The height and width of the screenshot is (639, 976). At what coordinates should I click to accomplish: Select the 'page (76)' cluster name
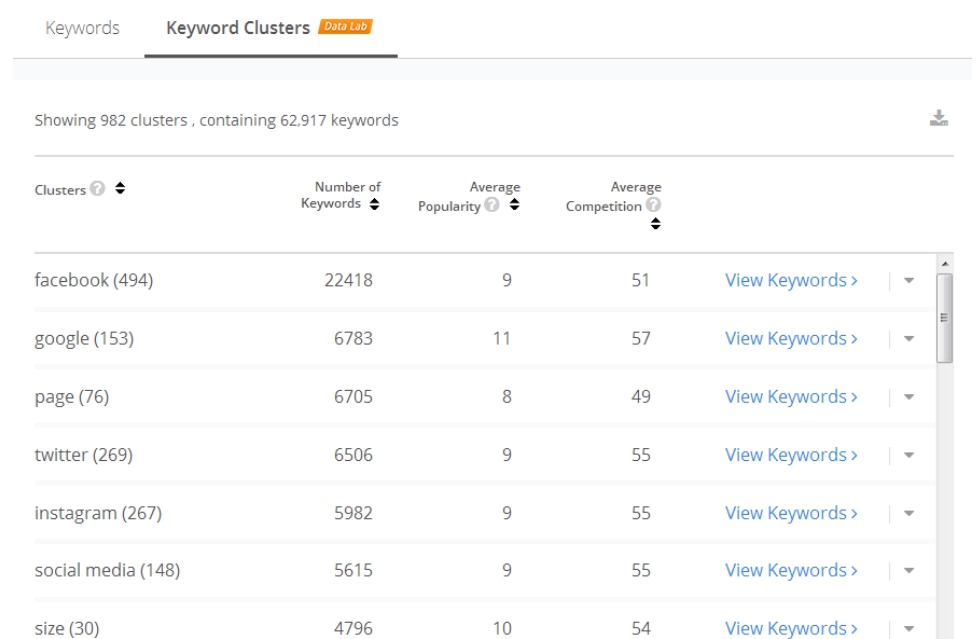click(72, 397)
